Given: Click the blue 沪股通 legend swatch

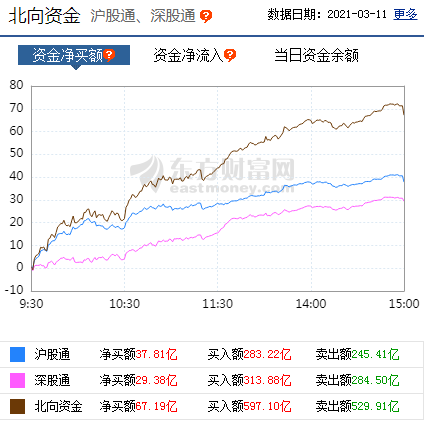Looking at the screenshot, I should click(x=17, y=354).
